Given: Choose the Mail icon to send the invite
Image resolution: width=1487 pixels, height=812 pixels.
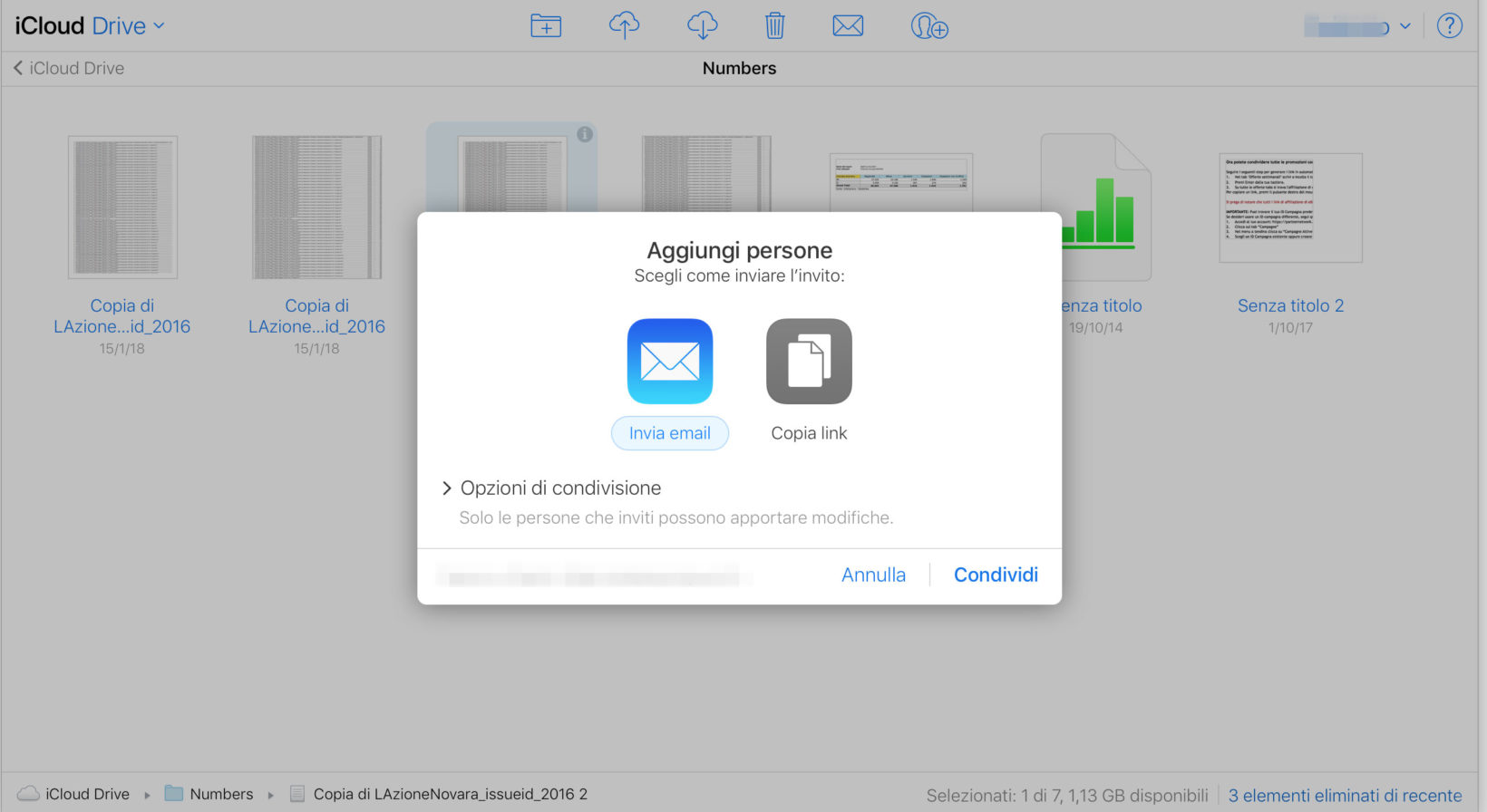Looking at the screenshot, I should (670, 361).
